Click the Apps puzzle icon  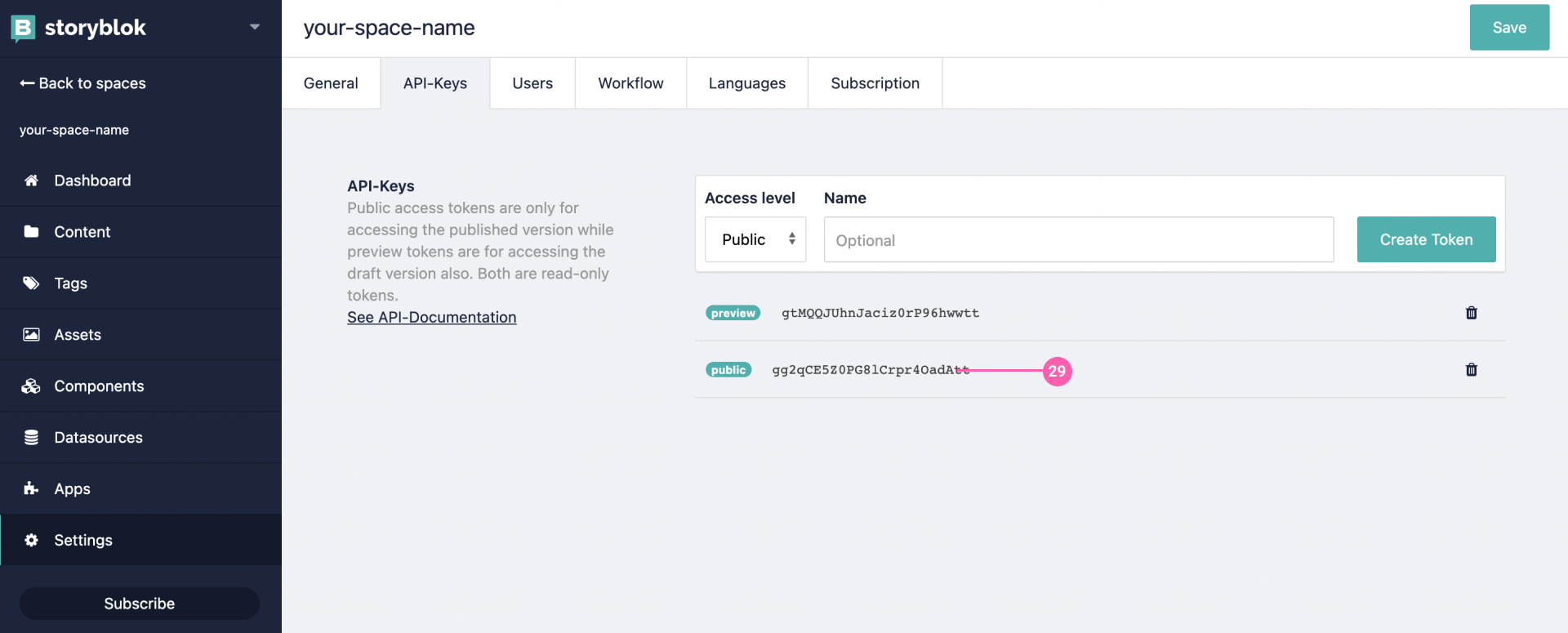click(31, 488)
